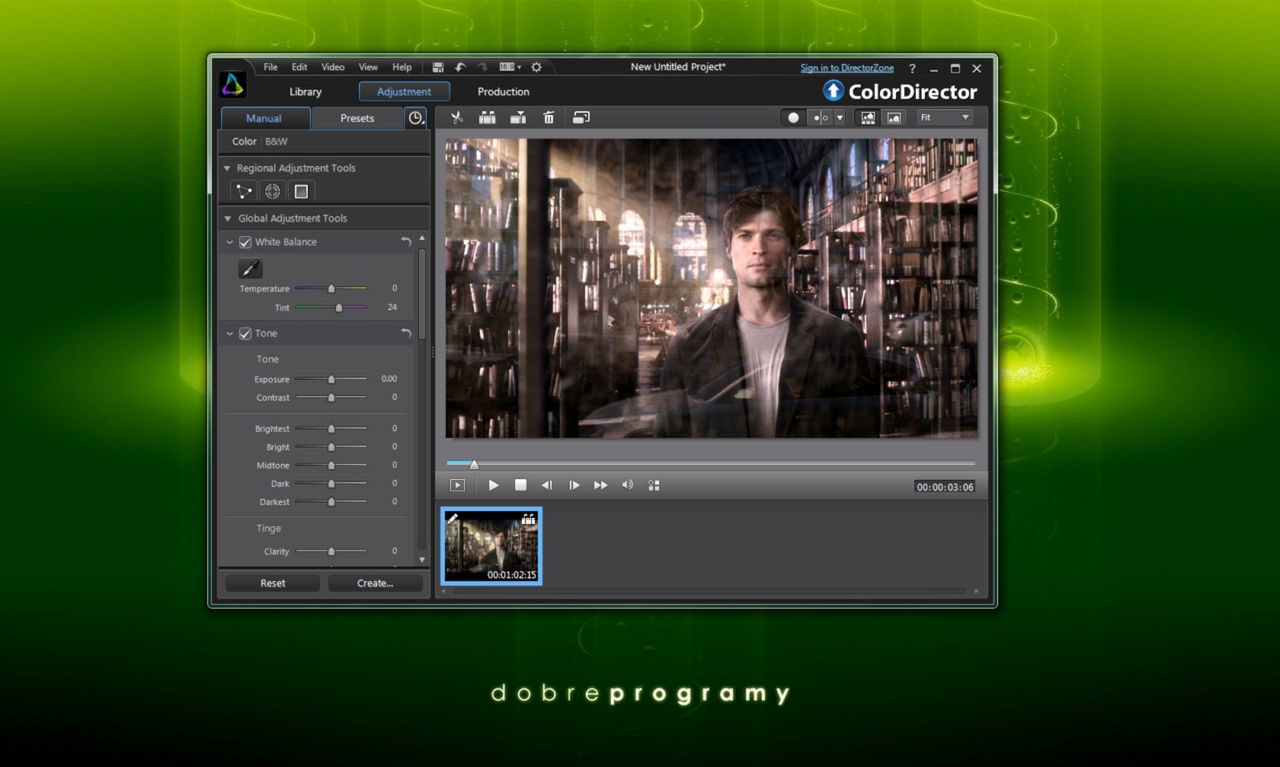Step to next frame
Screen dimensions: 1280x767
(x=574, y=485)
